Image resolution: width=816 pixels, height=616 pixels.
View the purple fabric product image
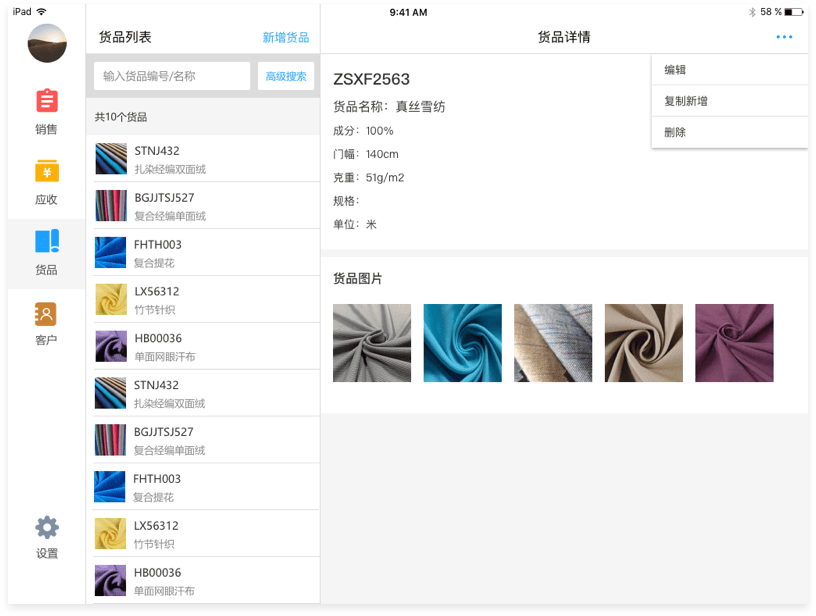tap(734, 343)
